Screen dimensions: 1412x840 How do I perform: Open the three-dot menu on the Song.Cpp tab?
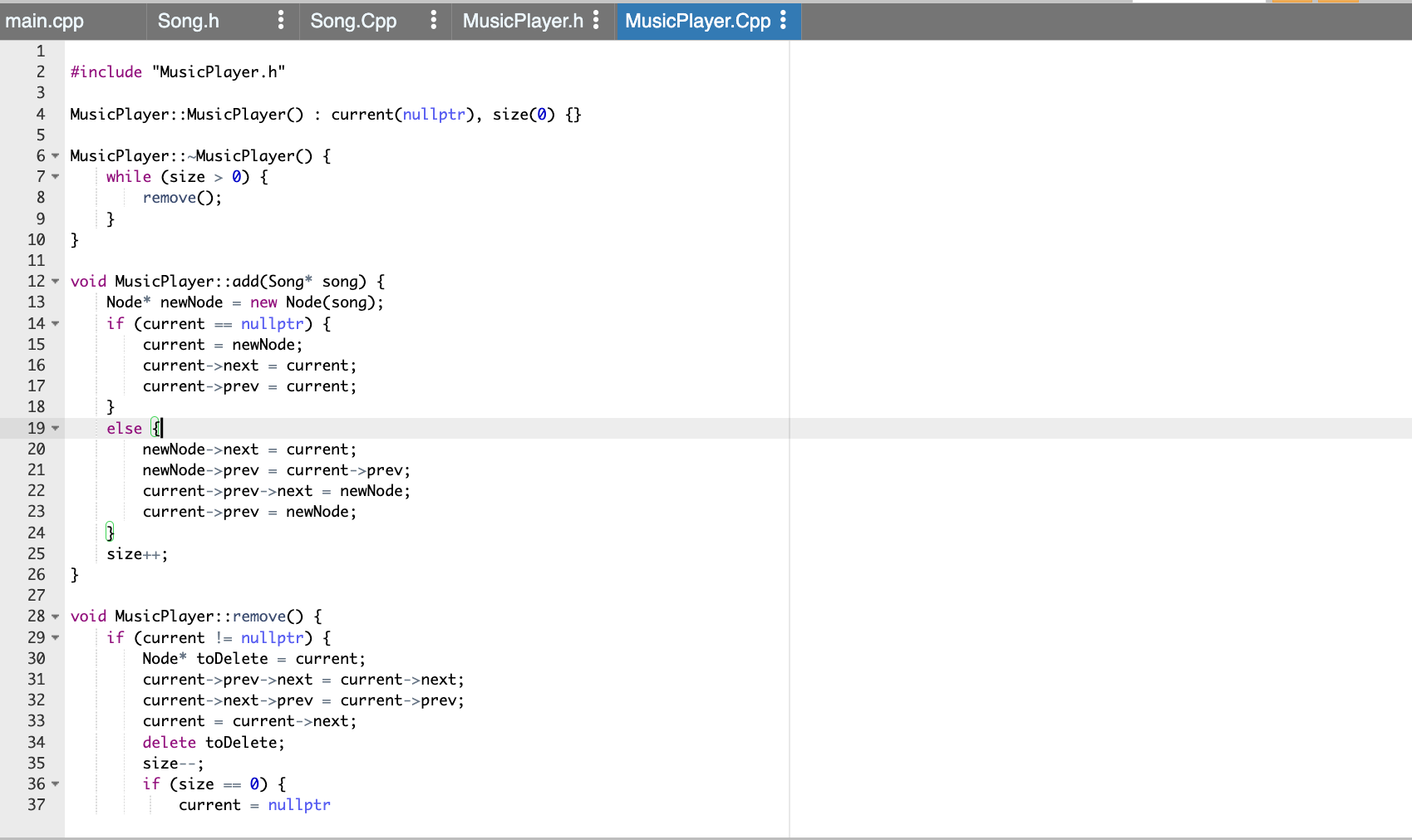pos(433,21)
